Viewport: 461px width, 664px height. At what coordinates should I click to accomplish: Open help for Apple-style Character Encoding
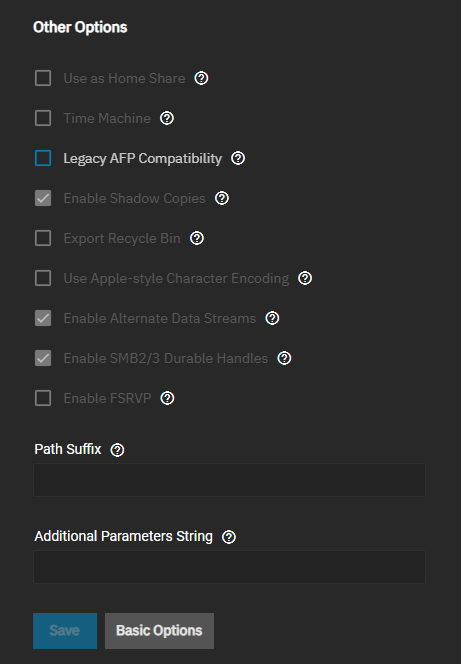305,278
